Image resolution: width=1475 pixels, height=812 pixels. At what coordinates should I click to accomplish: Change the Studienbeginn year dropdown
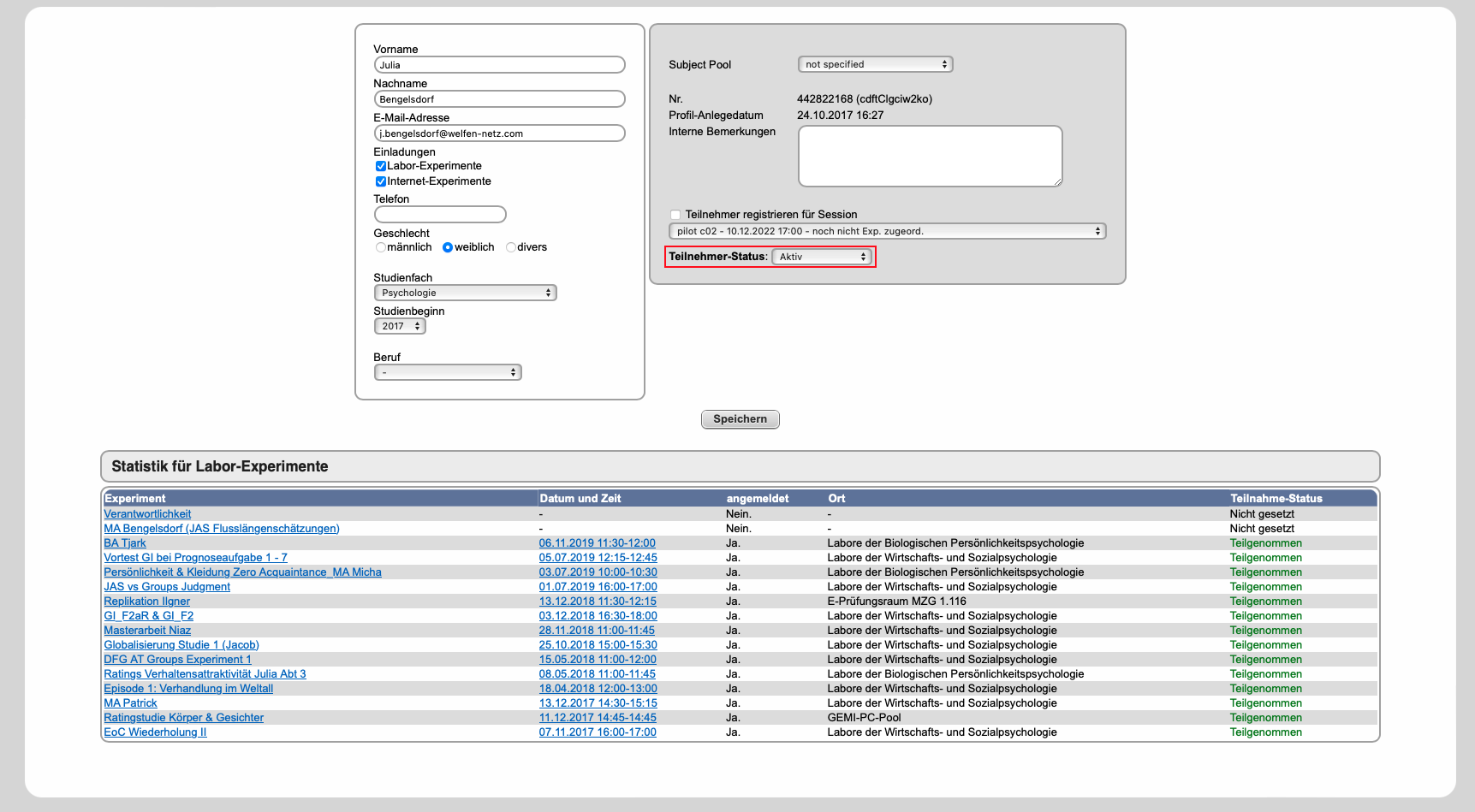(400, 326)
